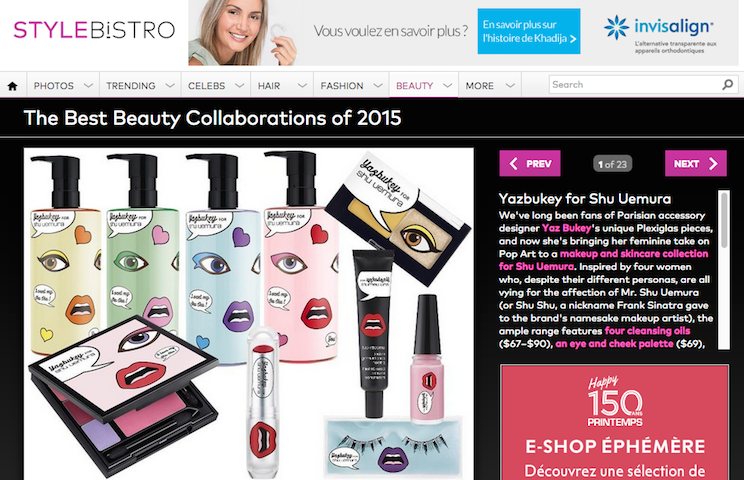The height and width of the screenshot is (480, 744).
Task: Select the Fashion menu item
Action: pos(342,86)
